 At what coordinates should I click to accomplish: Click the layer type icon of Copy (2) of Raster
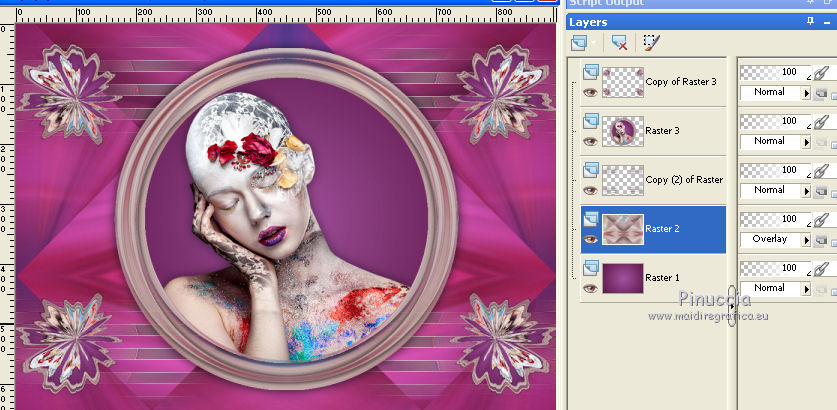pos(590,170)
